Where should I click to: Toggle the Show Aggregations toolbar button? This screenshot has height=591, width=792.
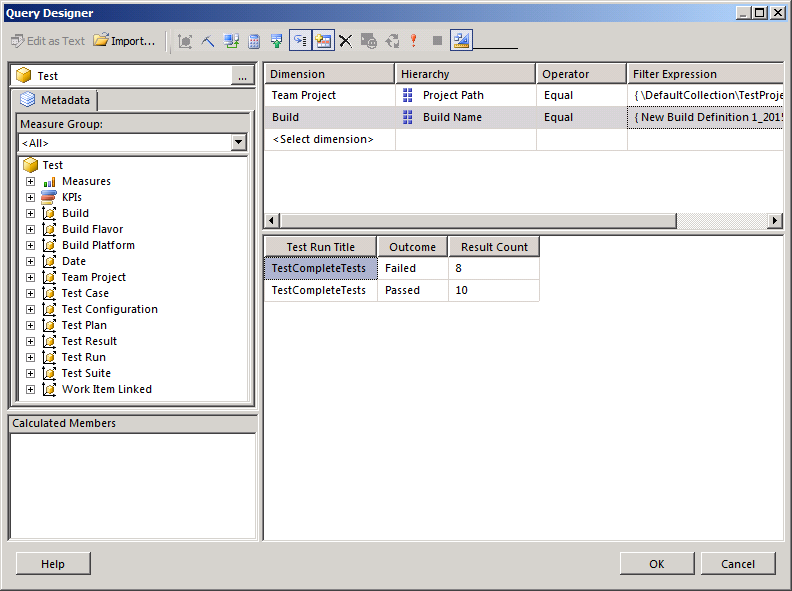324,41
